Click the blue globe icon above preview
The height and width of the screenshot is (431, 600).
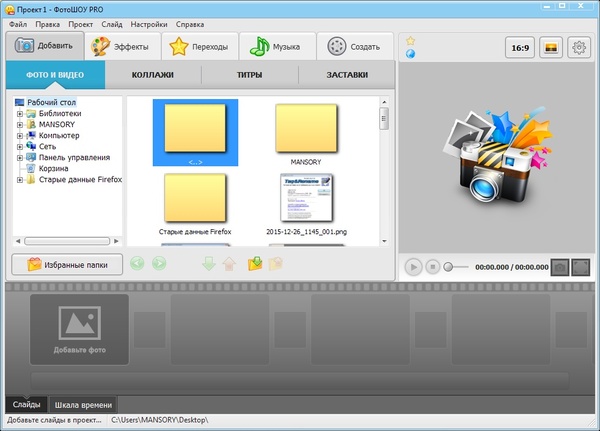[410, 53]
